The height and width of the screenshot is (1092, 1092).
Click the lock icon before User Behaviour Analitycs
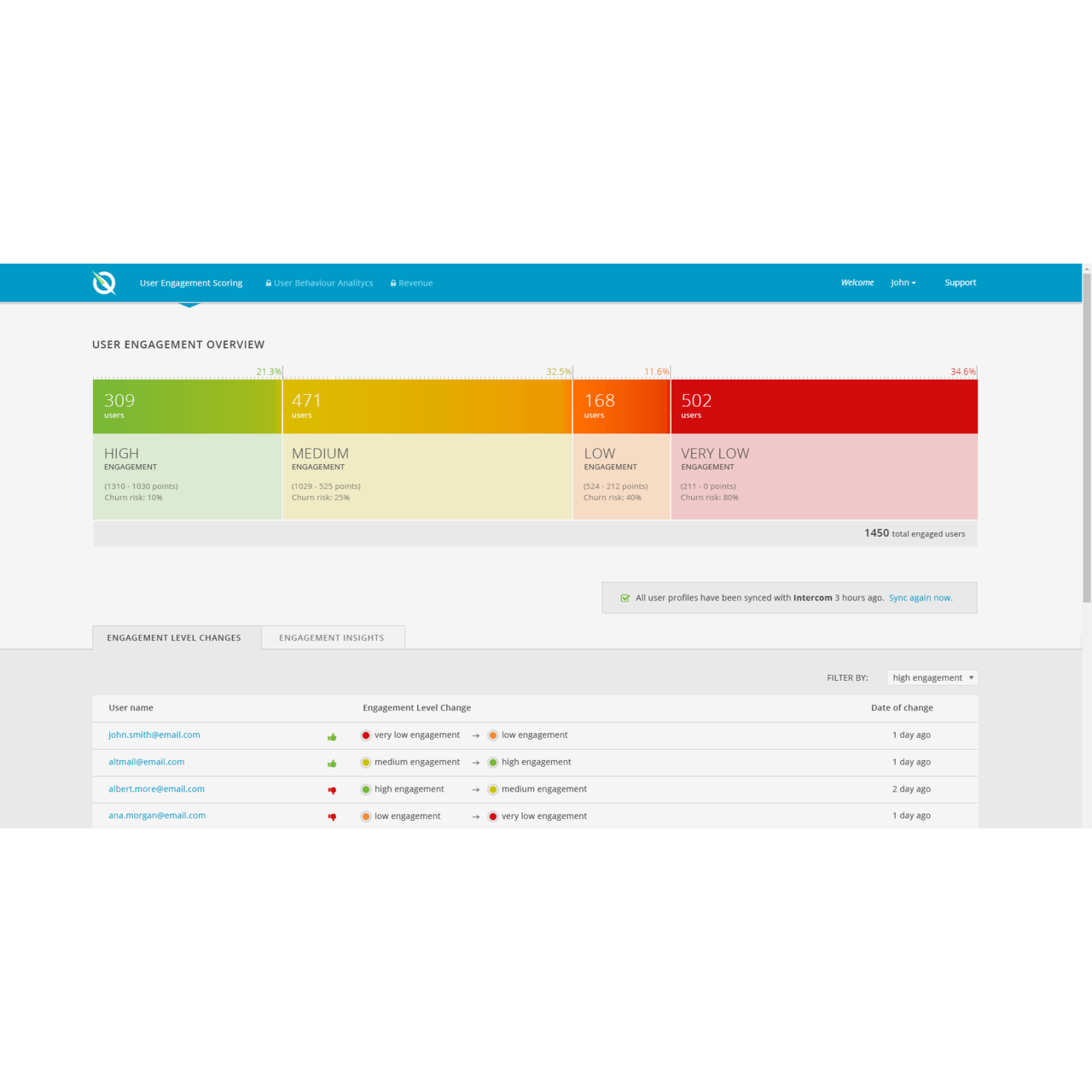(269, 283)
